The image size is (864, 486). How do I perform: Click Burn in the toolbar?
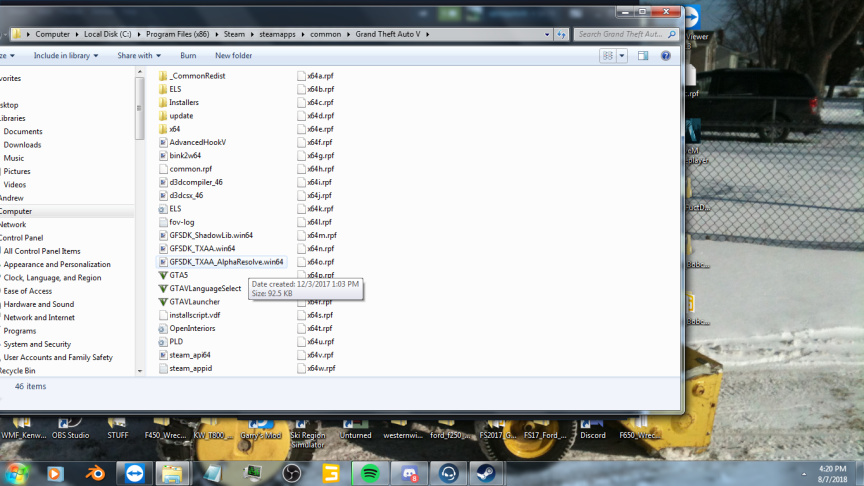point(188,56)
